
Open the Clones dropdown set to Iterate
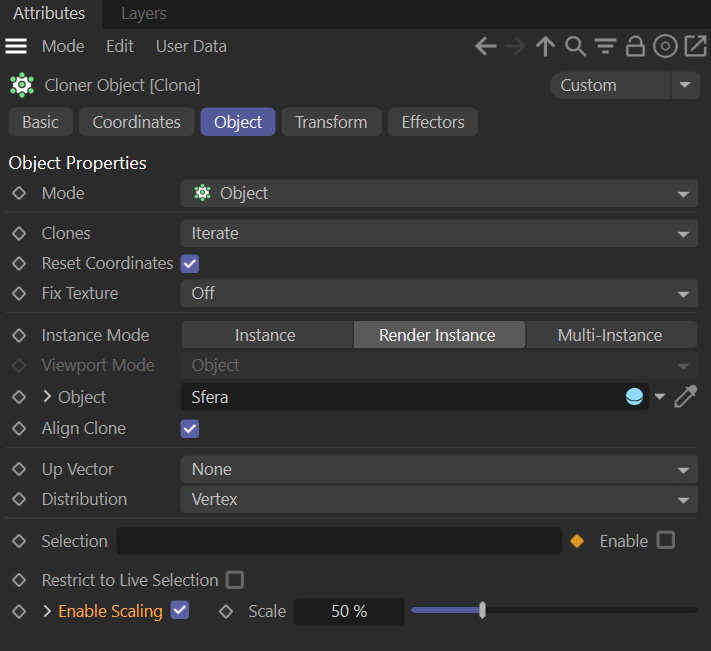click(x=438, y=234)
